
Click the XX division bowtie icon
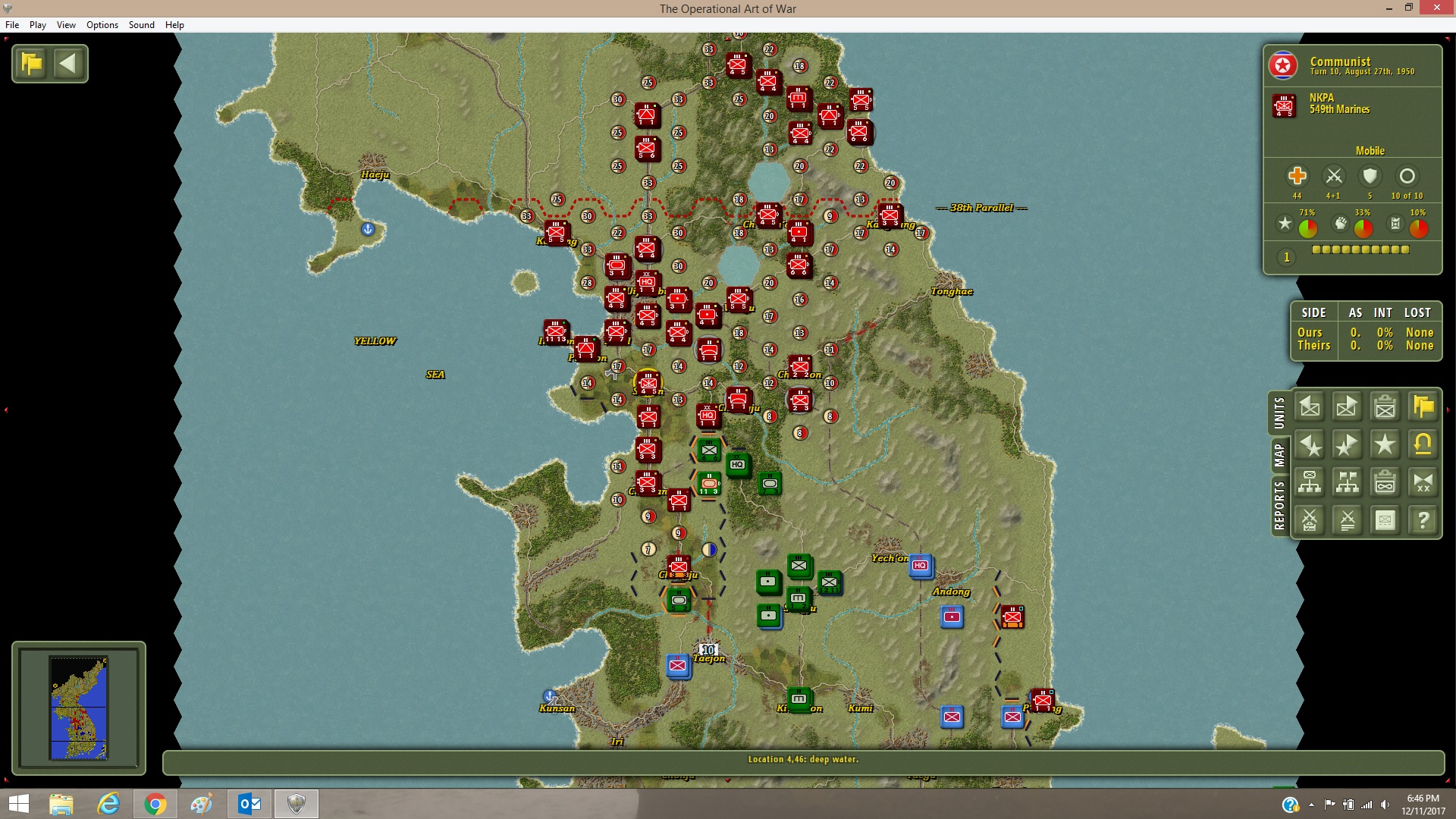(x=1423, y=482)
